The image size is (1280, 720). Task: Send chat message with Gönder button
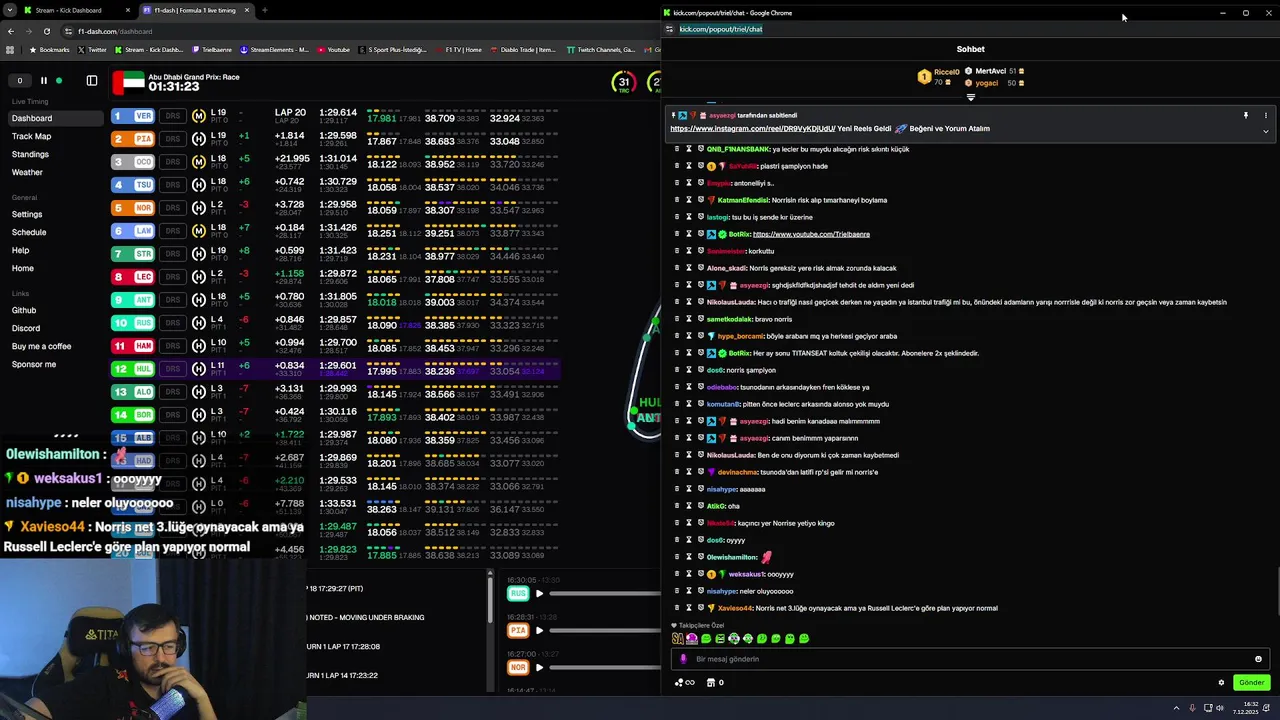tap(1251, 683)
